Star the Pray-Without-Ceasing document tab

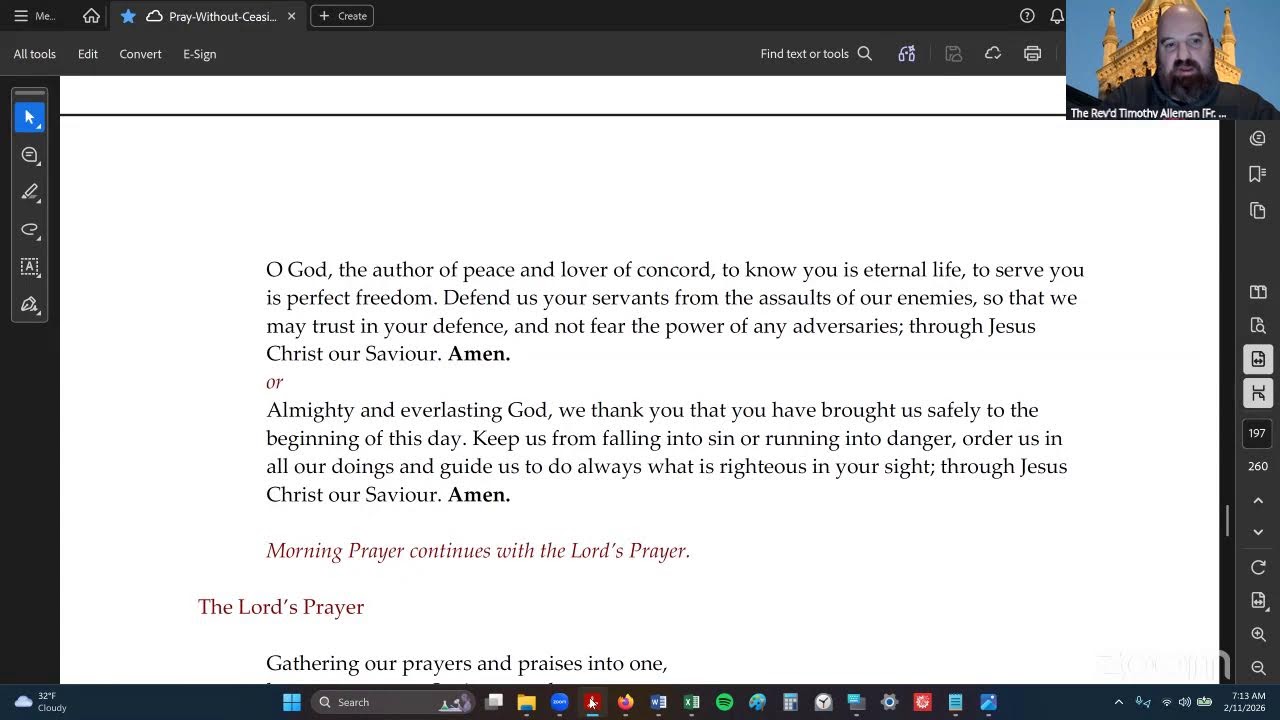click(128, 16)
